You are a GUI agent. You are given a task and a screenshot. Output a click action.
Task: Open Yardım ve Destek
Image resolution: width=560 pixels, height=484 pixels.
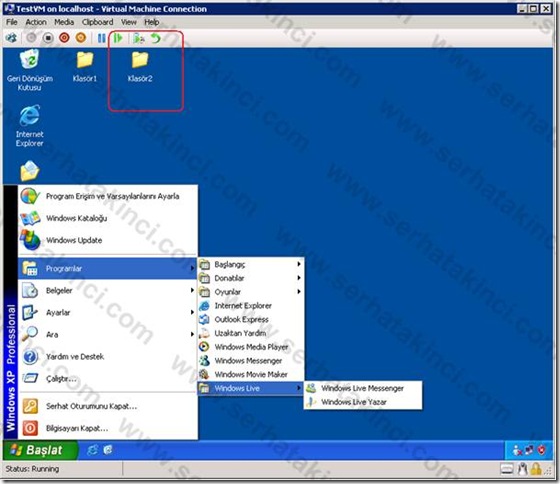pyautogui.click(x=108, y=356)
